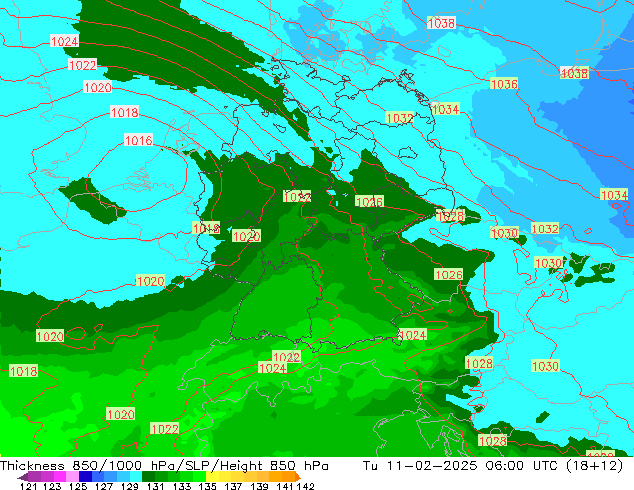Click the cyan legend swatch above 129
634x490 pixels.
136,476
